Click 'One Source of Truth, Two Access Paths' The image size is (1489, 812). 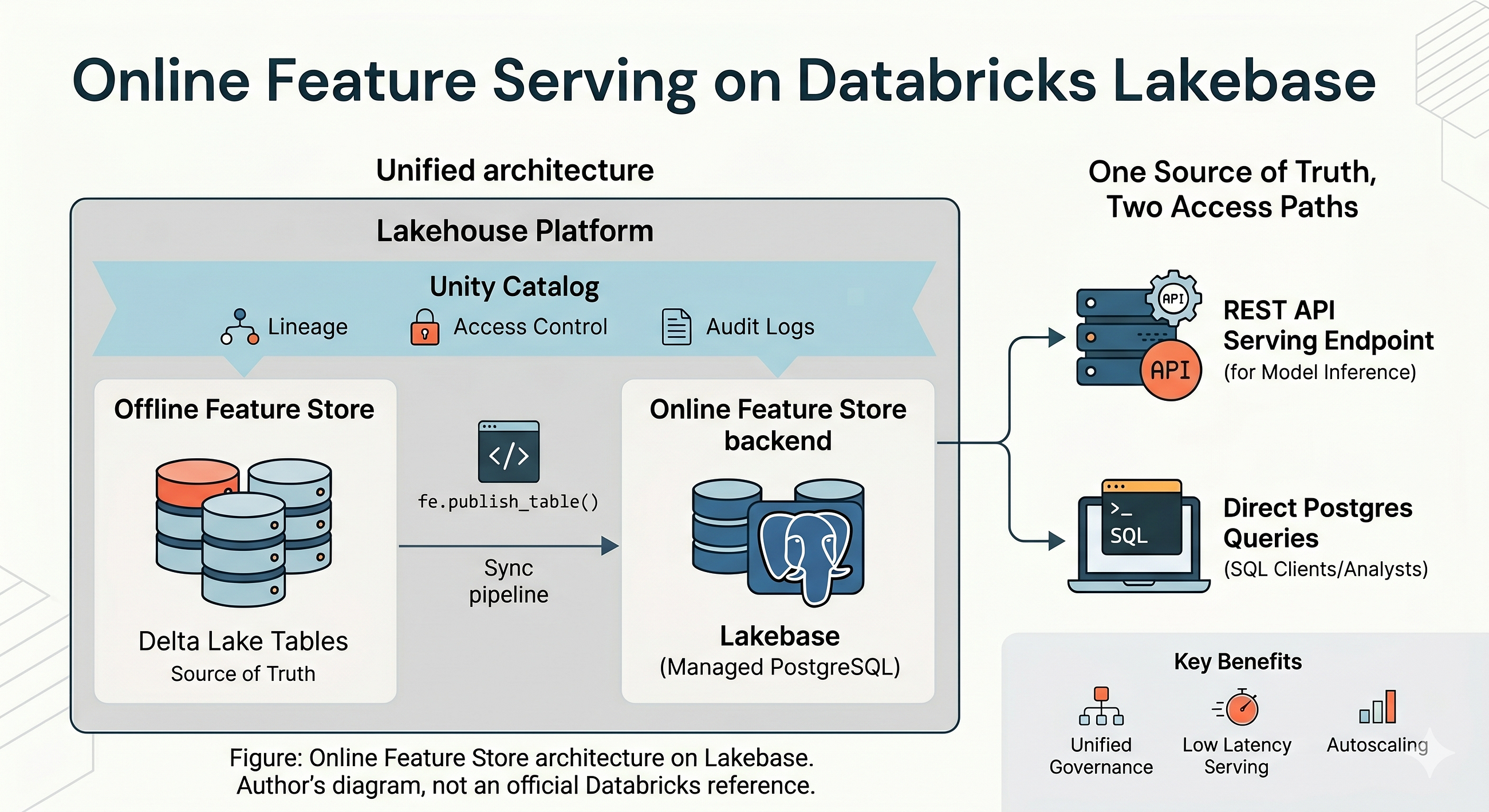1232,189
